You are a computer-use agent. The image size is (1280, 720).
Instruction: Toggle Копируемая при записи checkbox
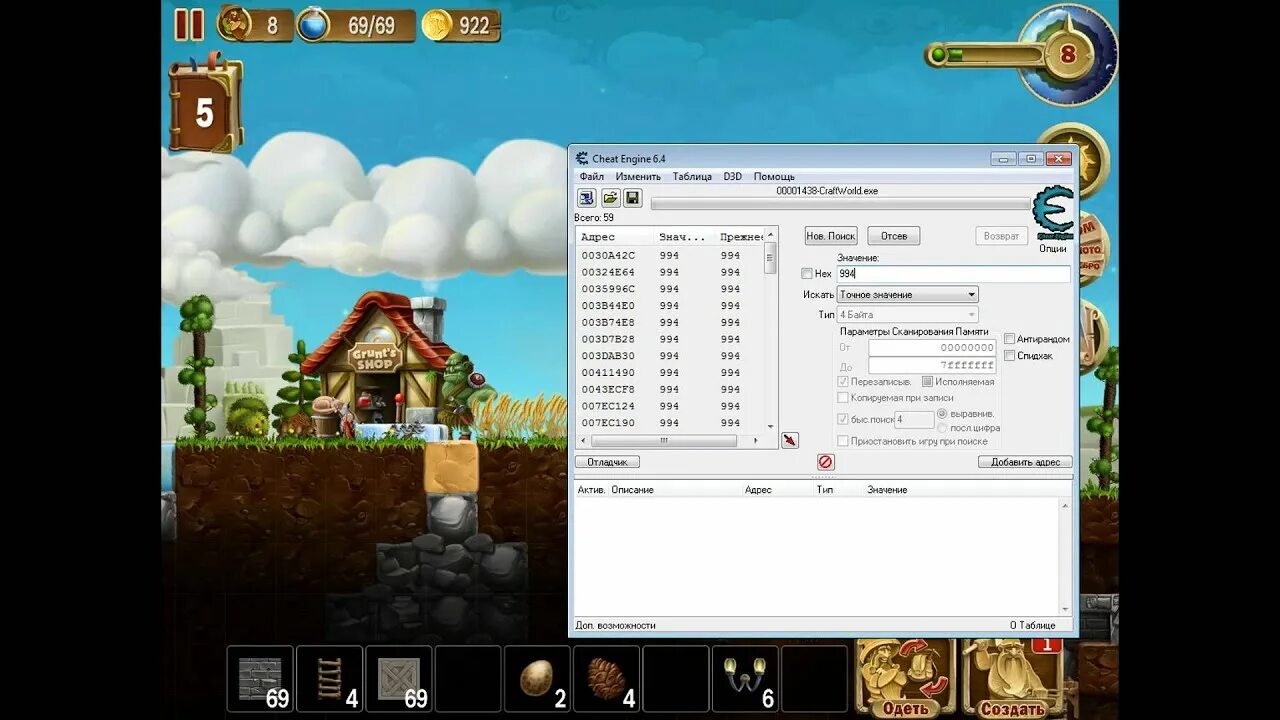point(843,398)
